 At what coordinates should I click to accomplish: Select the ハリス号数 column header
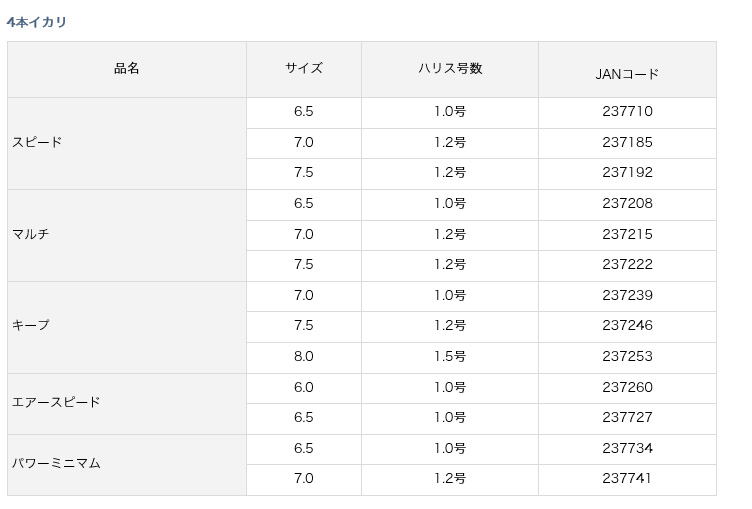pos(450,69)
